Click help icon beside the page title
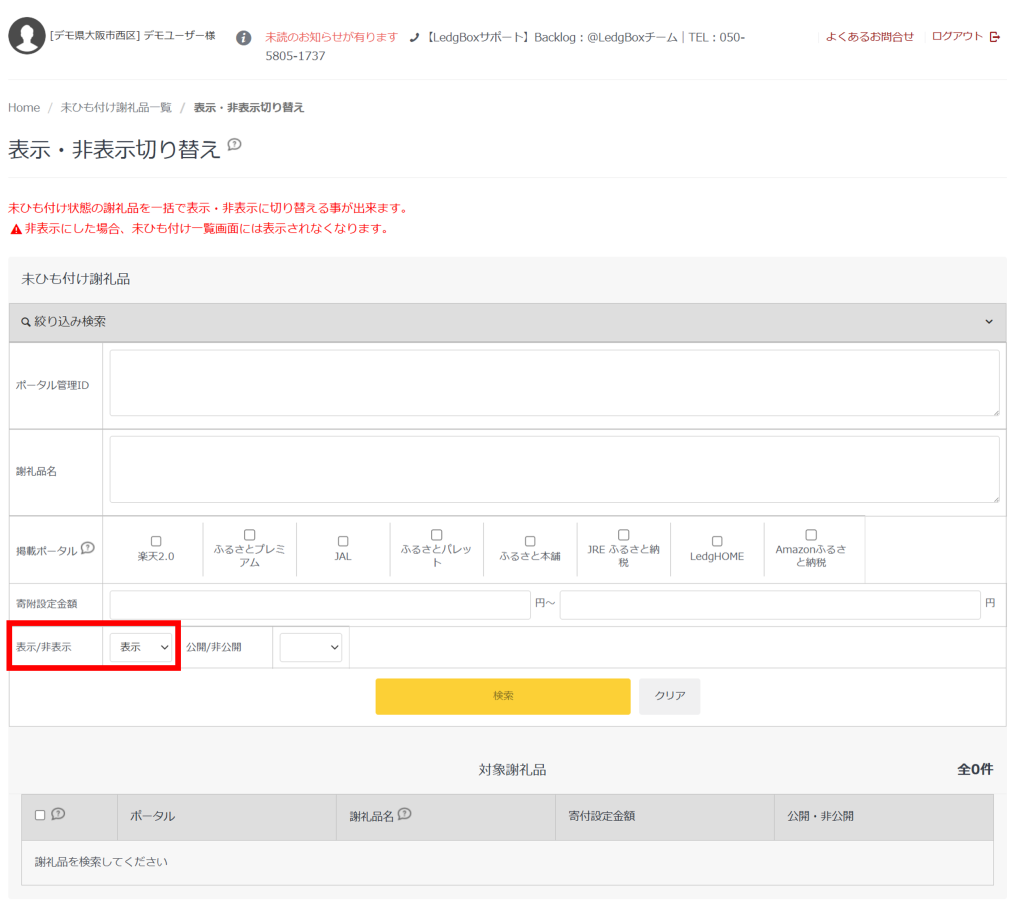The width and height of the screenshot is (1024, 914). pos(234,145)
